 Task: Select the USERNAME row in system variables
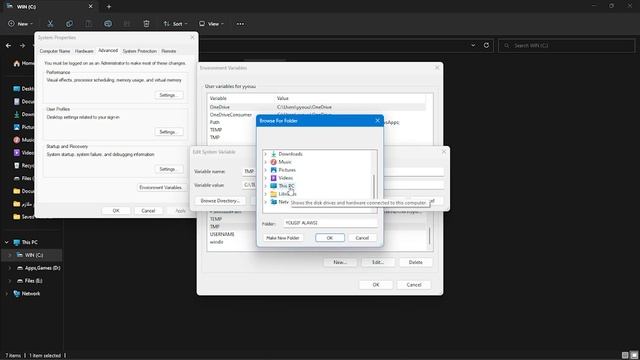[x=316, y=234]
